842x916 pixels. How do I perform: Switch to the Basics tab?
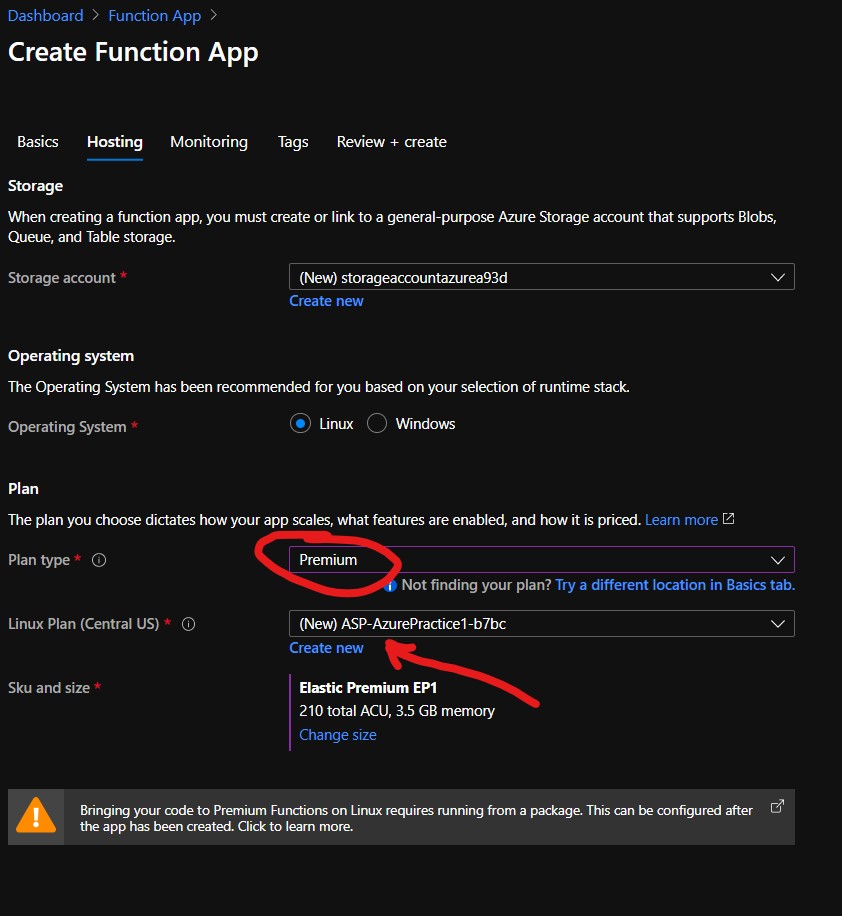[x=37, y=142]
